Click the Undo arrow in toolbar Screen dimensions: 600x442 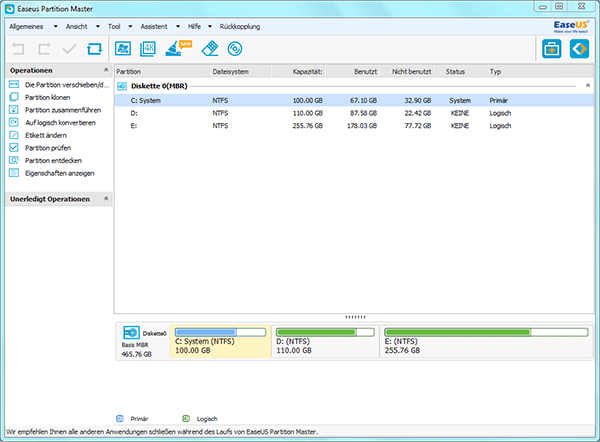click(x=18, y=49)
